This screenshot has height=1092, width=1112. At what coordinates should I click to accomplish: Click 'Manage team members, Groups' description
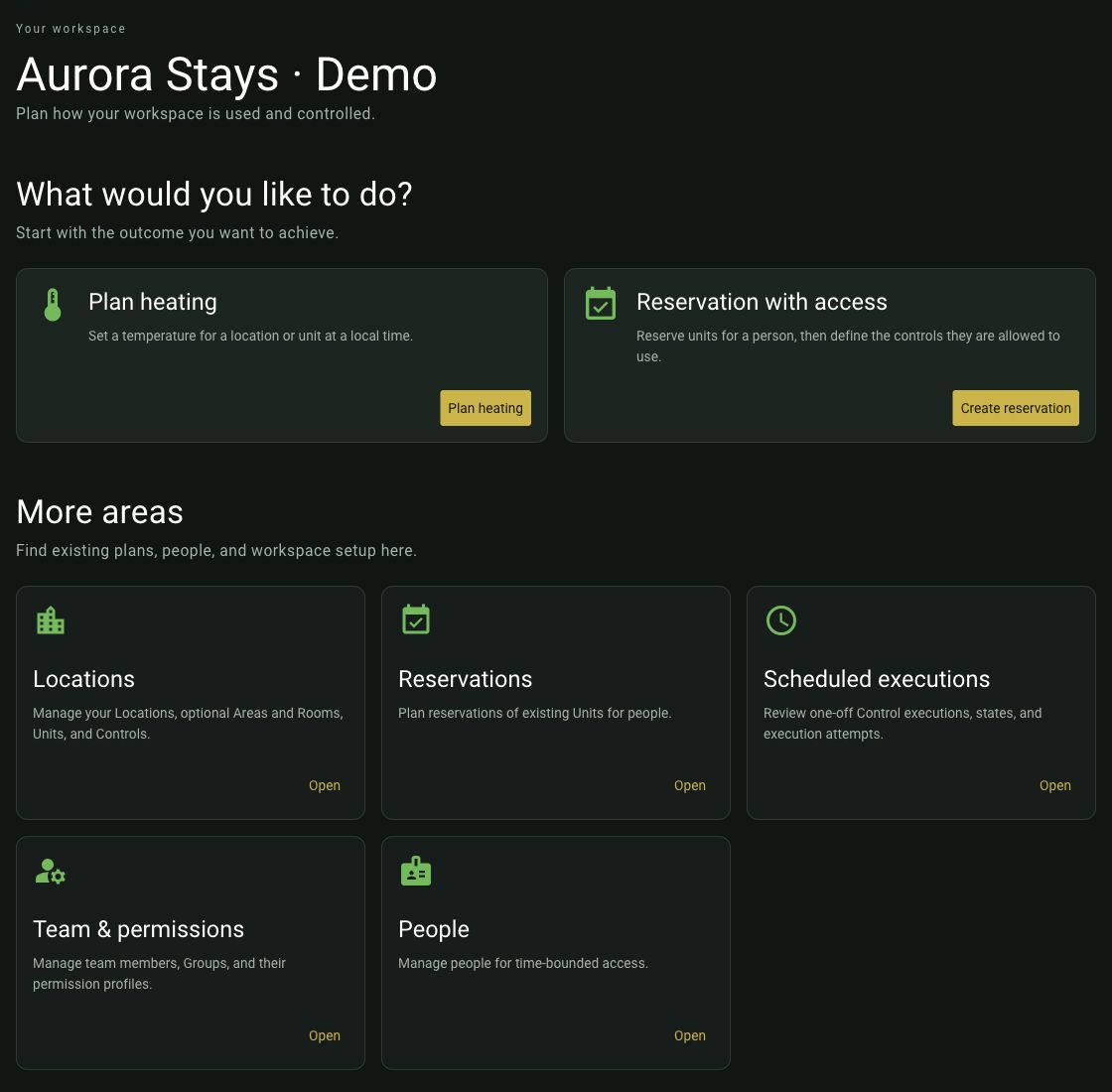pos(159,974)
